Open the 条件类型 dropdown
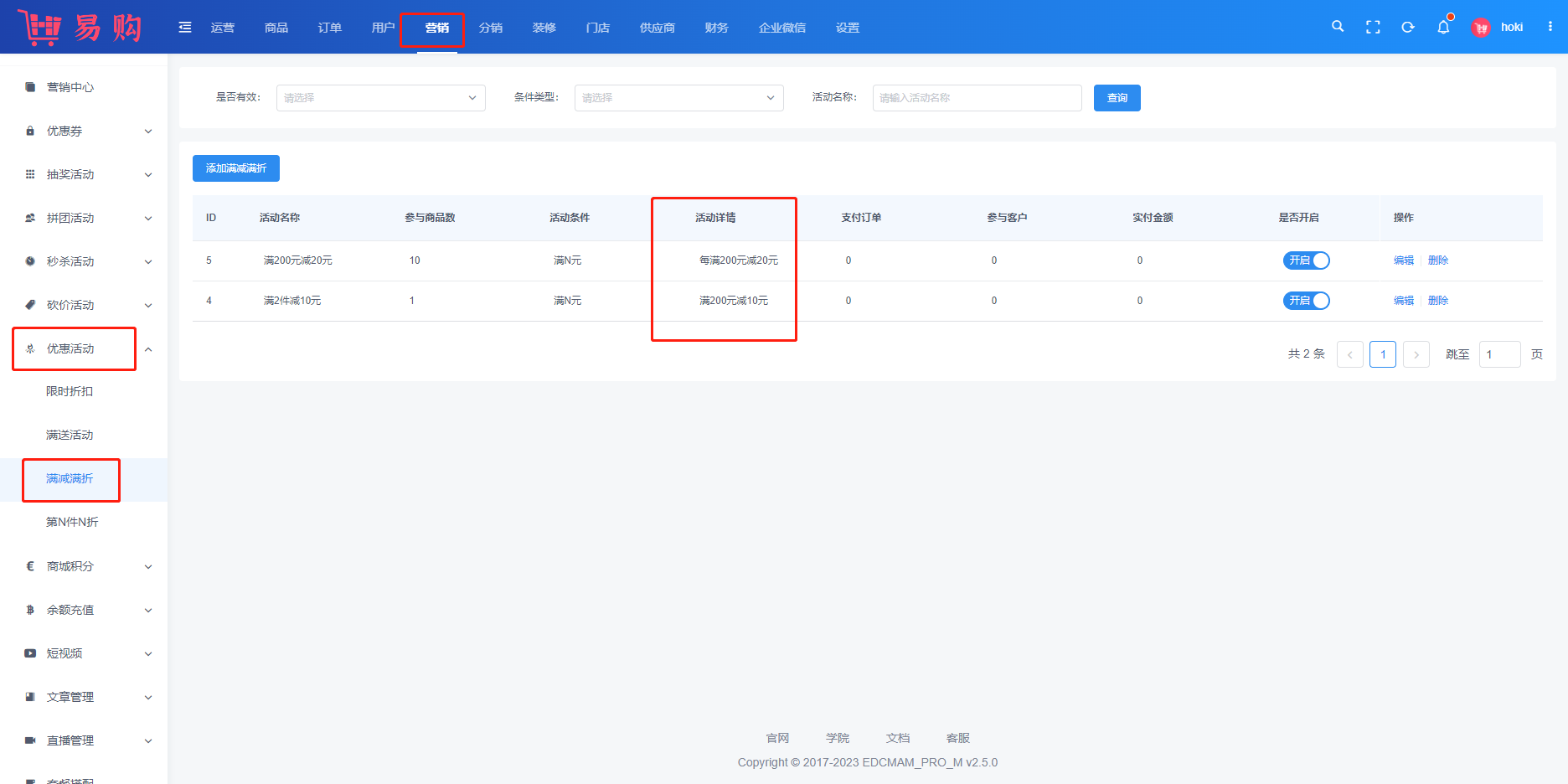The image size is (1568, 784). (x=678, y=98)
